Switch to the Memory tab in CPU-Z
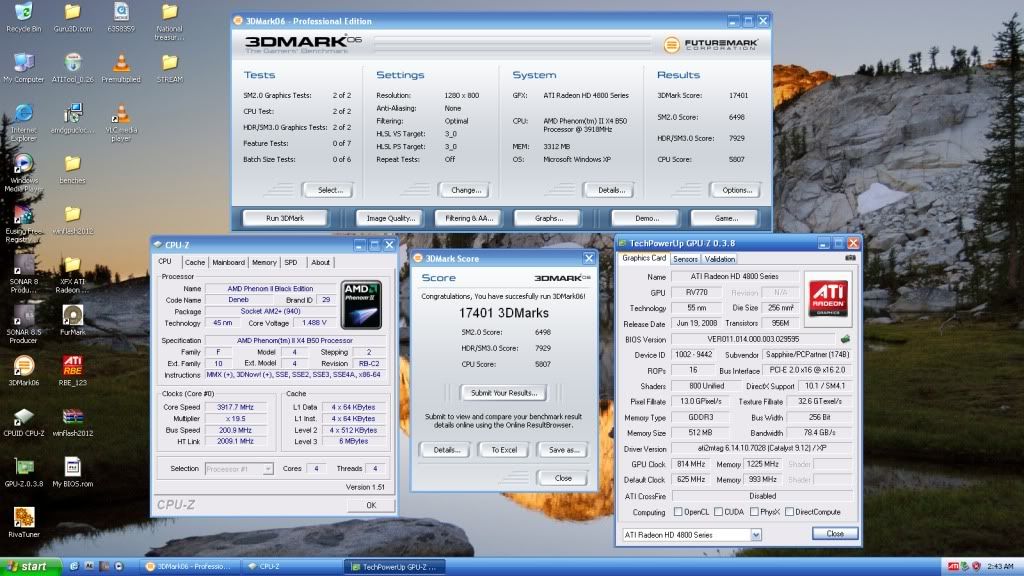Viewport: 1024px width, 576px height. click(x=264, y=263)
